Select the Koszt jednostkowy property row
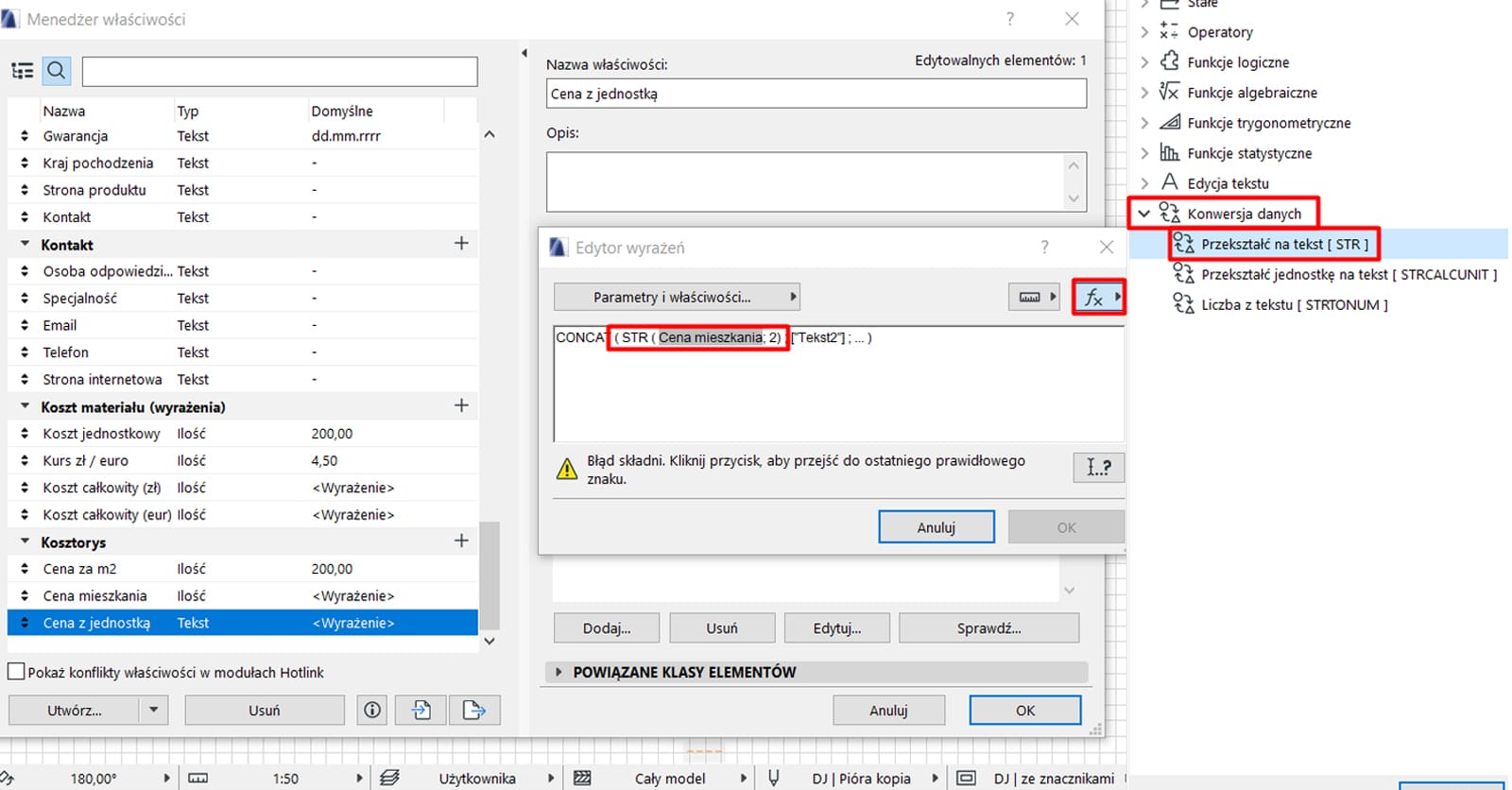 (243, 434)
